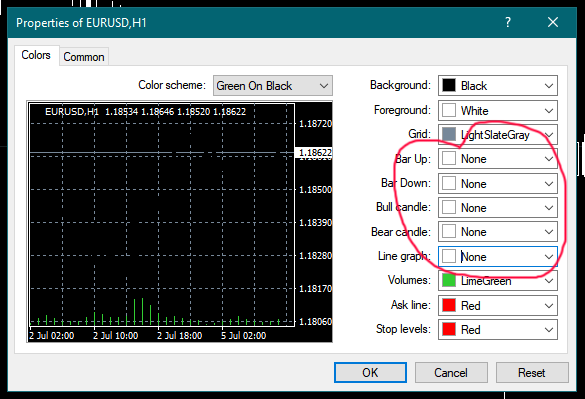The image size is (585, 399).
Task: Click the black Background color swatch
Action: pos(449,85)
